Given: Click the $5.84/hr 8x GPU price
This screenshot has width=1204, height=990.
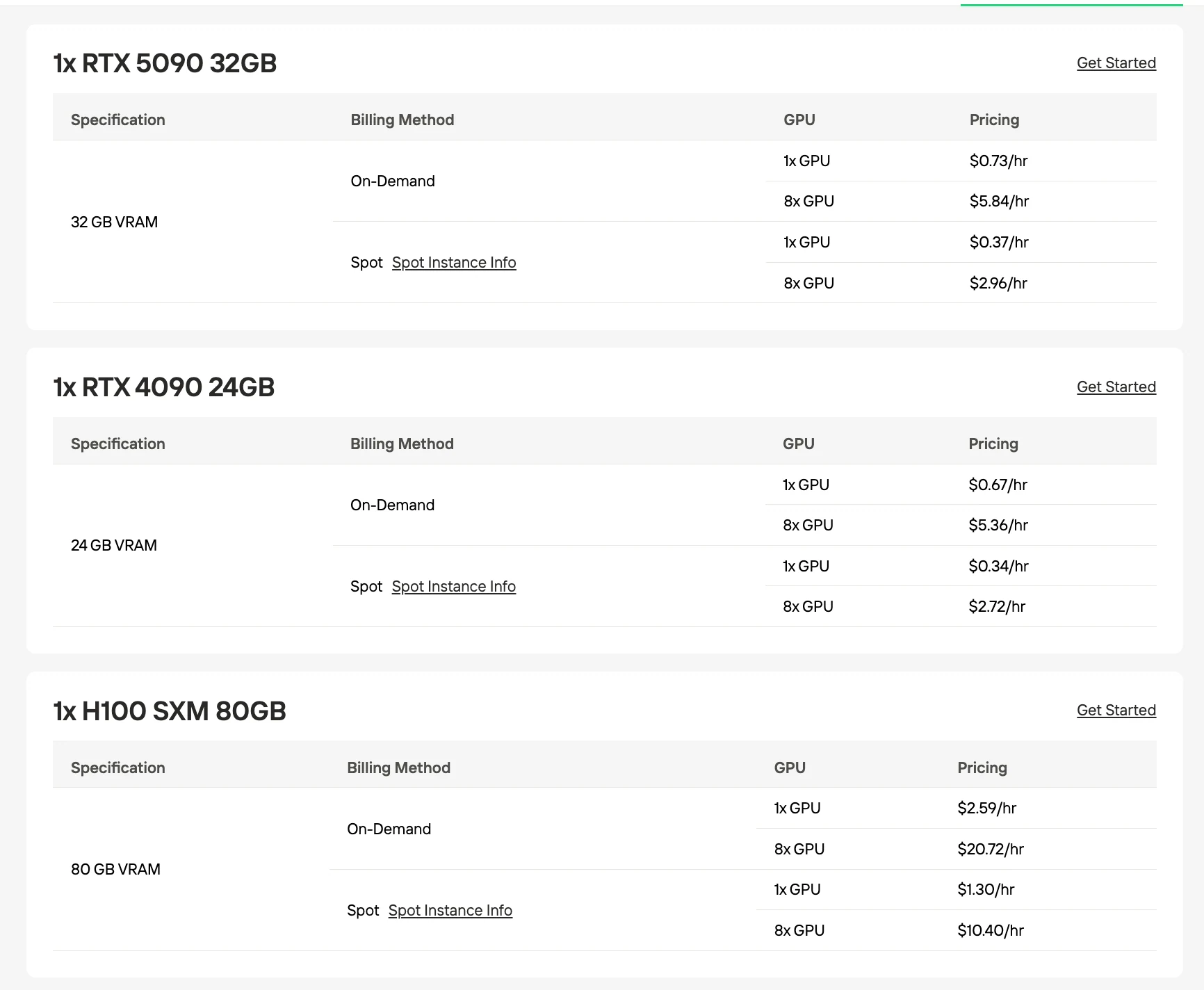Looking at the screenshot, I should pos(999,201).
